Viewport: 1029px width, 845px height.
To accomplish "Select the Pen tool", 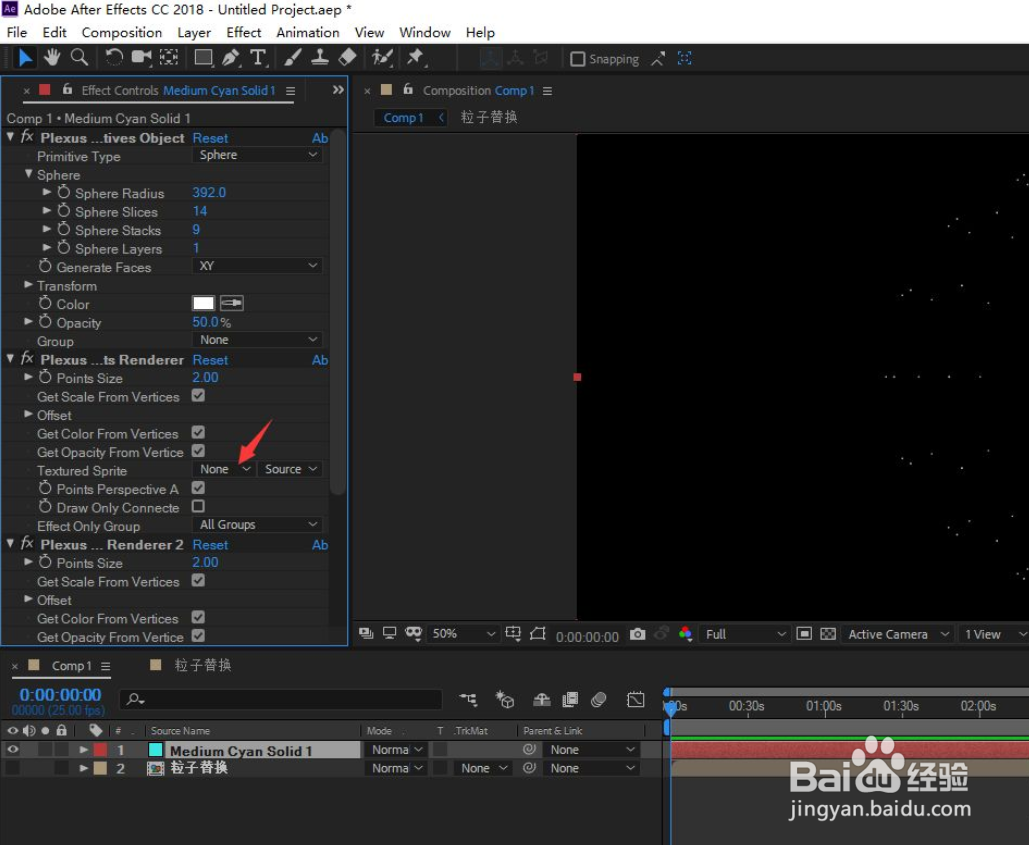I will pos(230,58).
